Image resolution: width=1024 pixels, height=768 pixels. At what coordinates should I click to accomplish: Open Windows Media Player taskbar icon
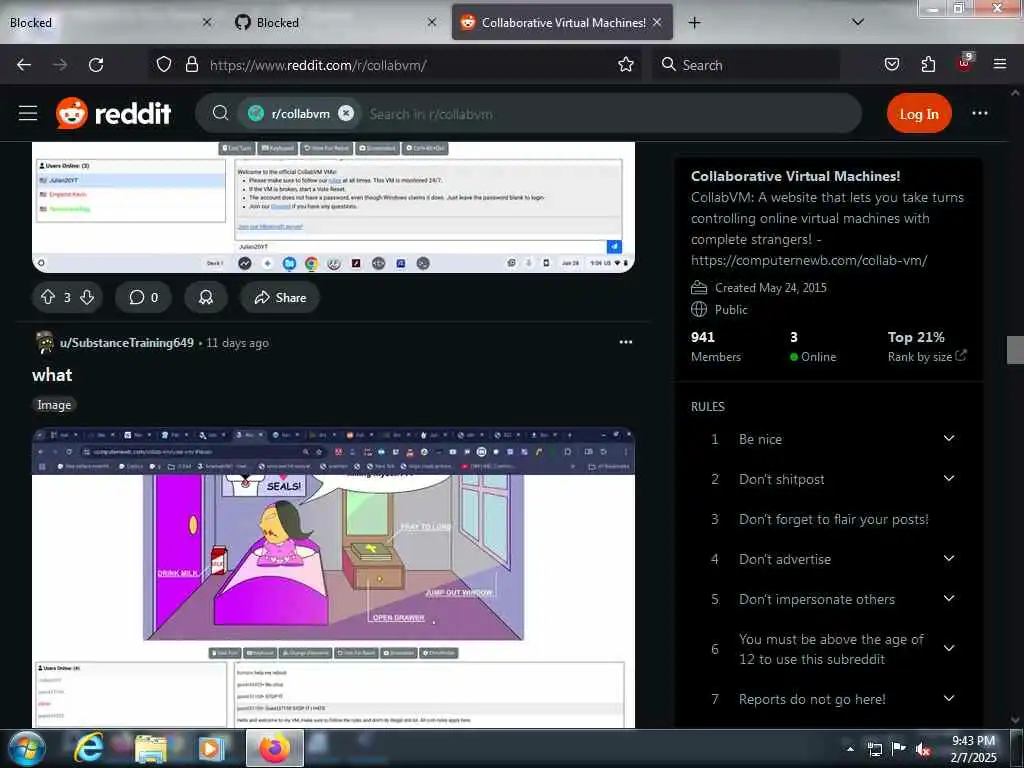click(x=210, y=748)
